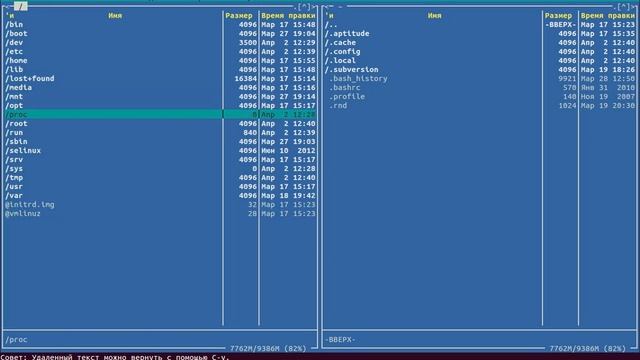
Task: Select the /media directory row
Action: coord(160,87)
